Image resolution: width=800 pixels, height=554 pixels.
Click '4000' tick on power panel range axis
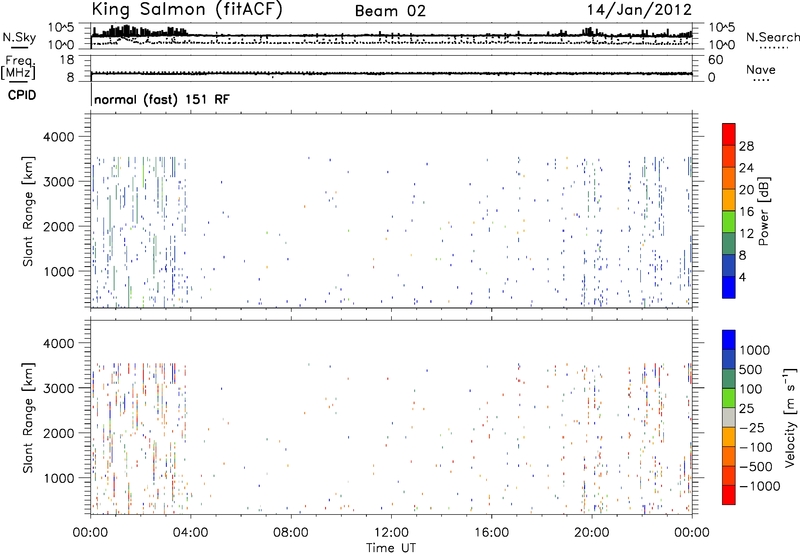(58, 137)
